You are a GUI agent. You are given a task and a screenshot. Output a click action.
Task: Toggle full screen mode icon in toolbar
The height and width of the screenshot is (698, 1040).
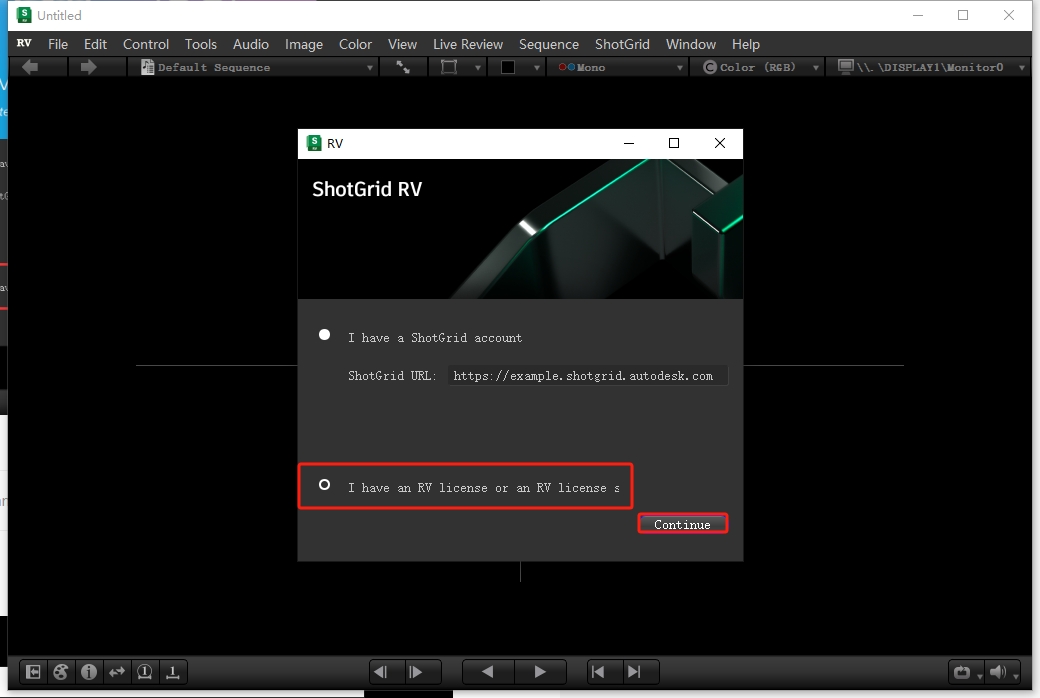point(403,67)
